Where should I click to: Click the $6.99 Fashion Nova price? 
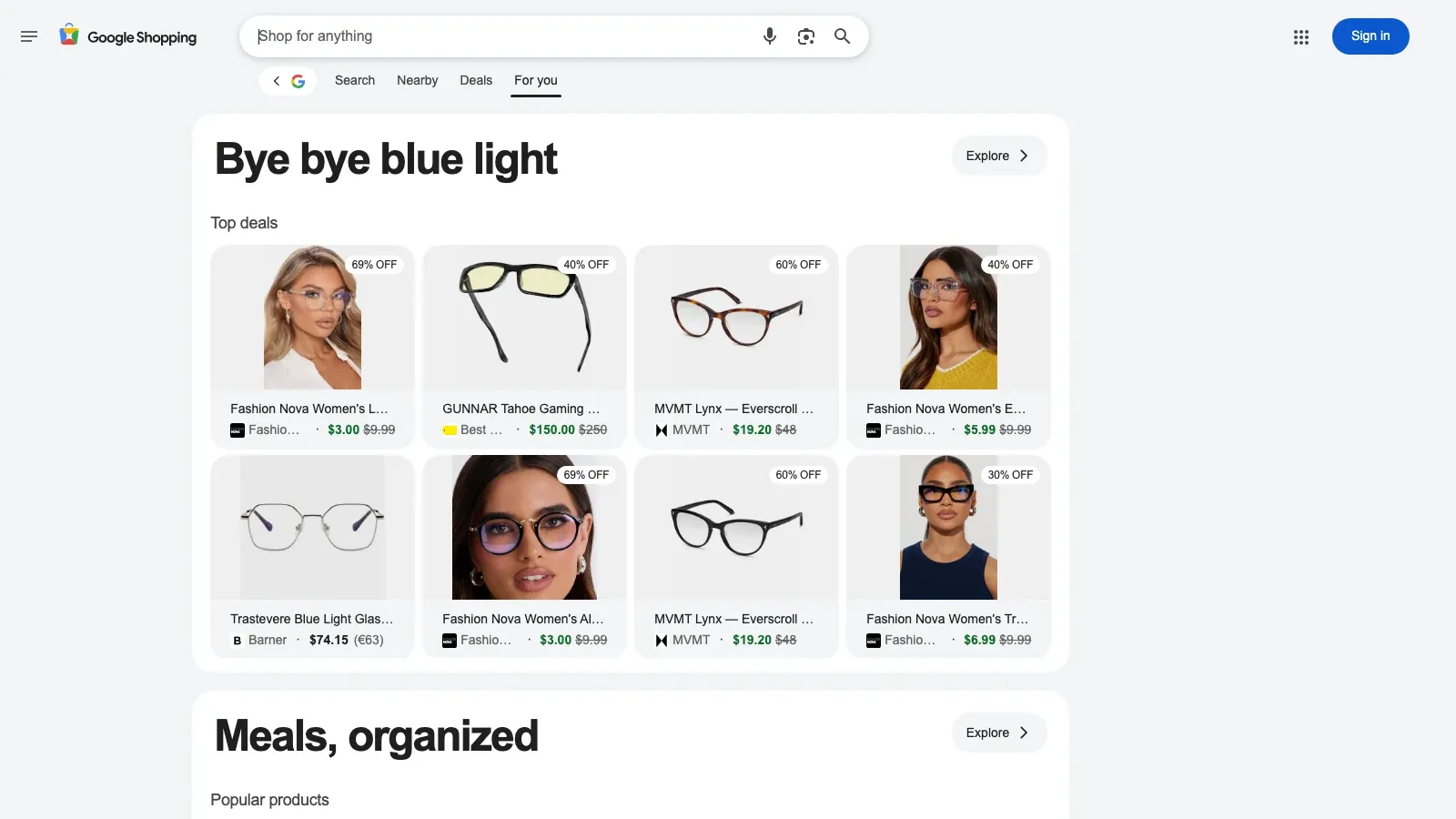pos(979,641)
